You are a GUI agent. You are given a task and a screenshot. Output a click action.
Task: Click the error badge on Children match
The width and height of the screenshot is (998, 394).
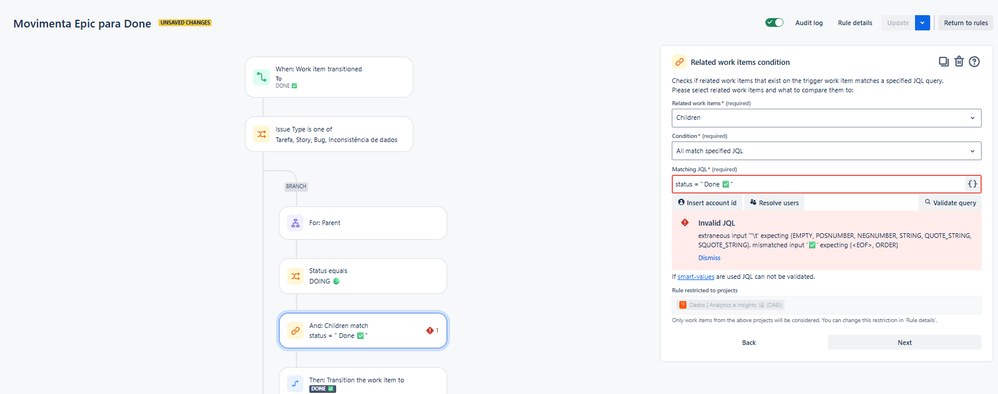432,330
